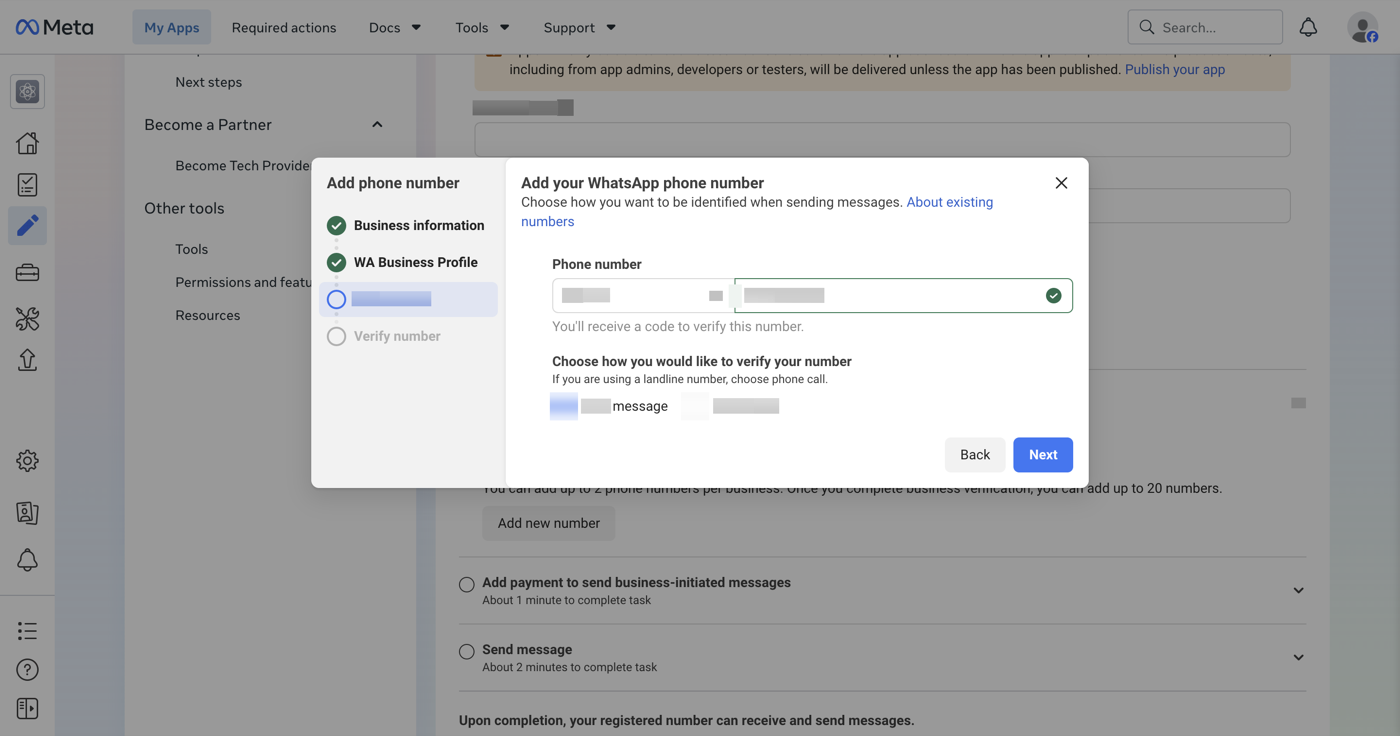The image size is (1400, 736).
Task: Open the profile avatar menu
Action: coord(1363,27)
